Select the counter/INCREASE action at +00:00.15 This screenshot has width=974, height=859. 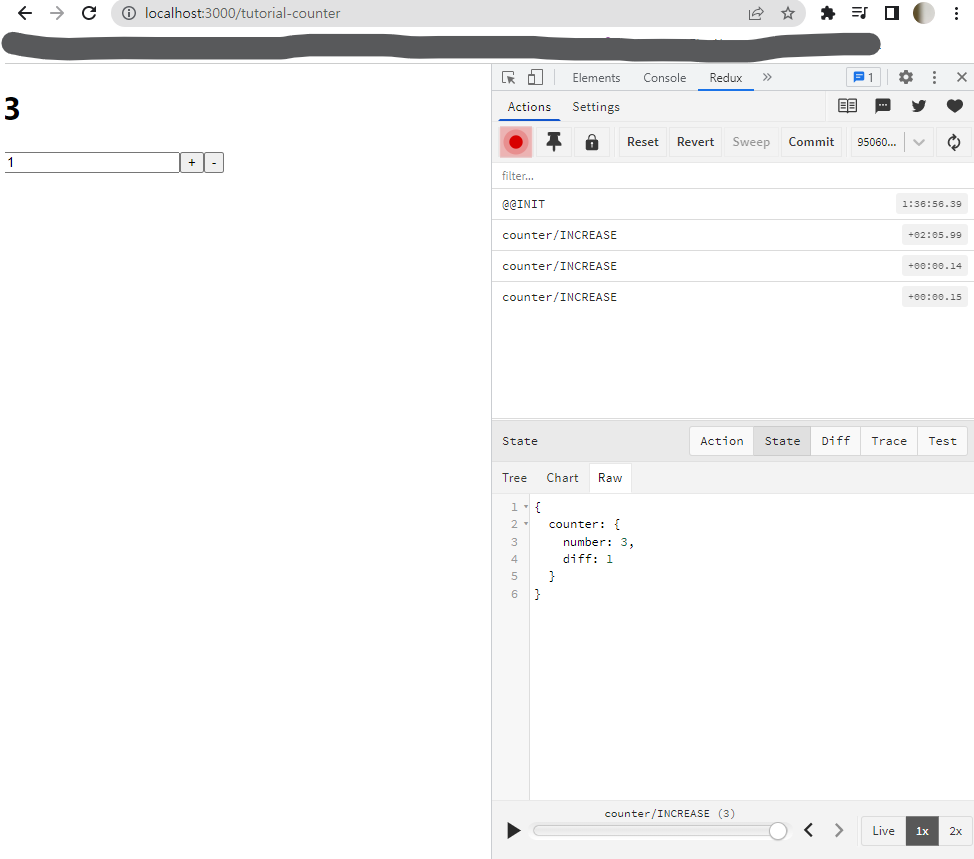(x=732, y=297)
